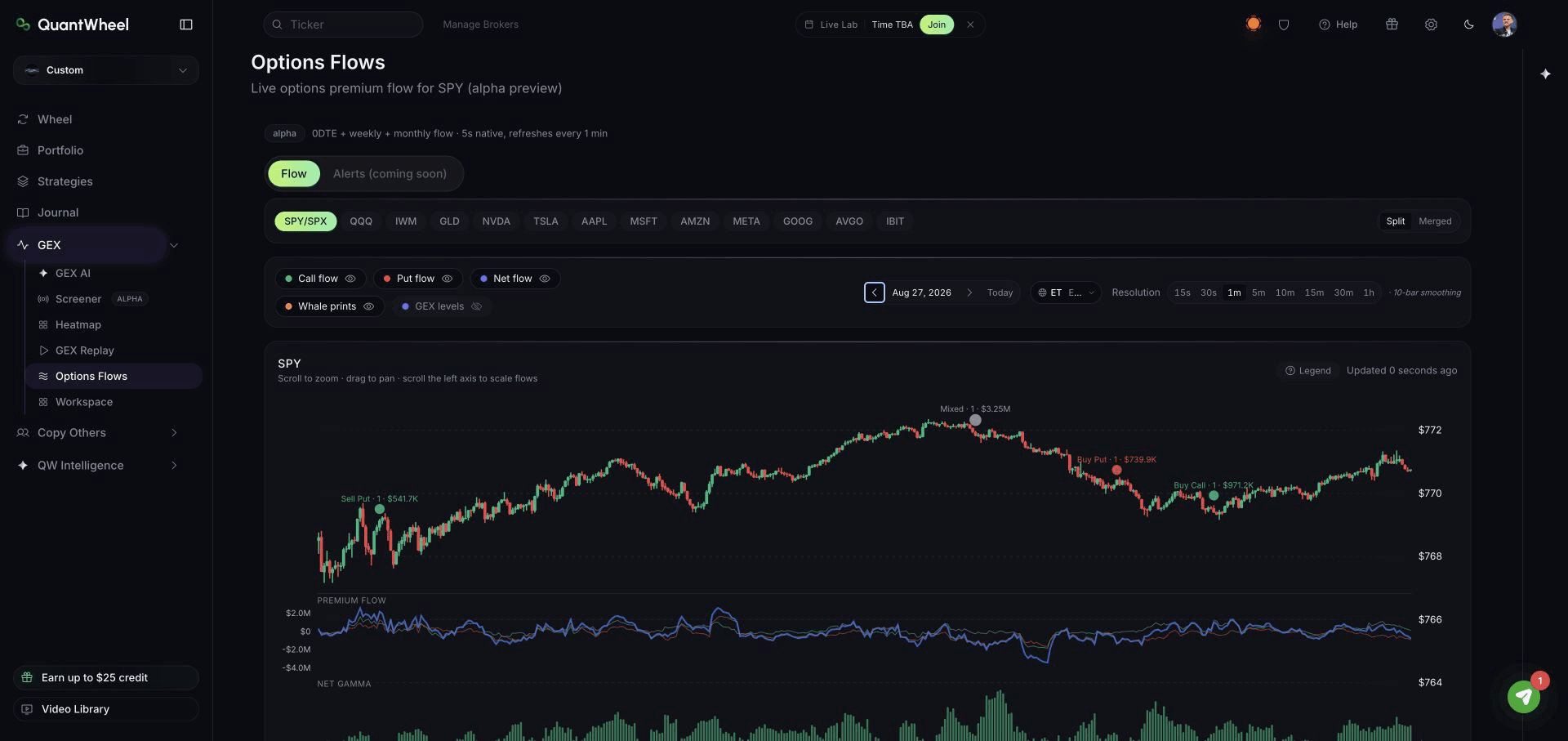The width and height of the screenshot is (1568, 741).
Task: Set resolution to 10m
Action: (1285, 292)
